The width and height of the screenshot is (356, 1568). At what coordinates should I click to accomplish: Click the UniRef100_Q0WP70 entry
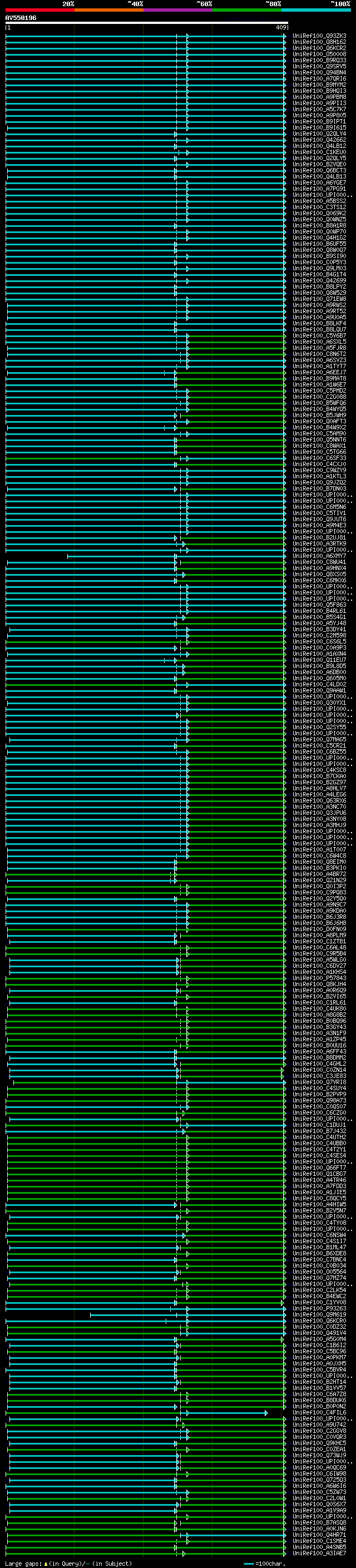tap(319, 231)
